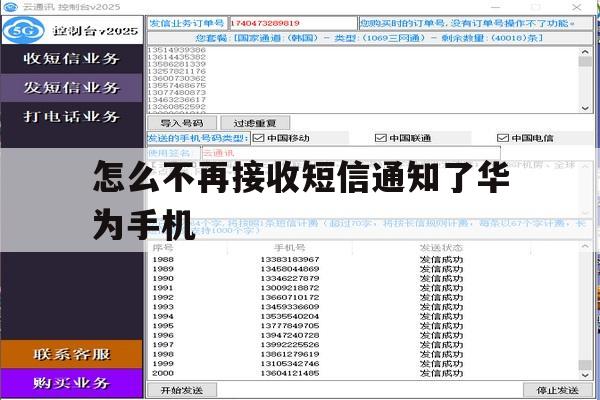Click results table scrollbar down arrow

(585, 375)
